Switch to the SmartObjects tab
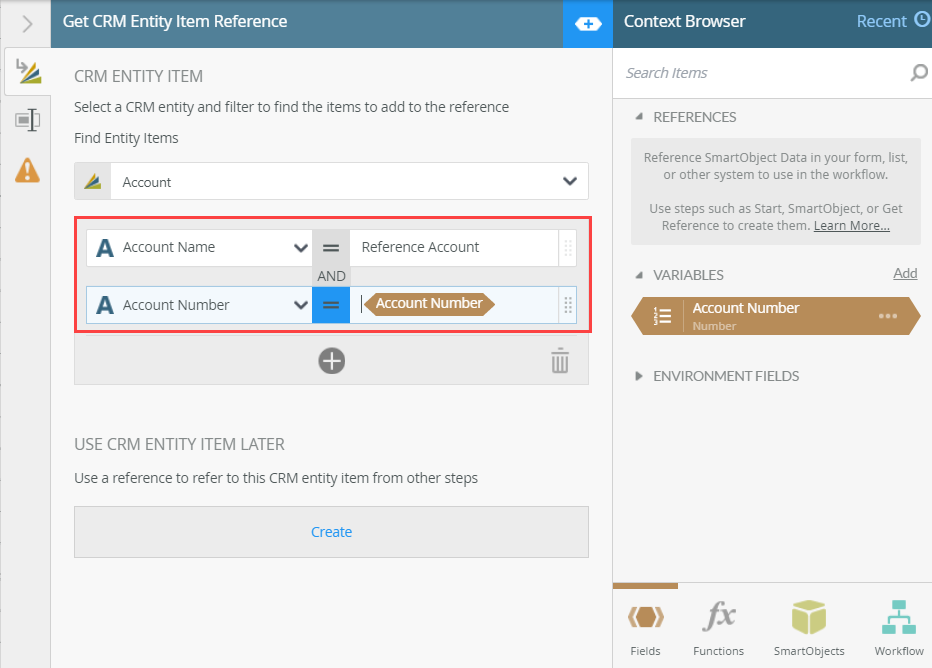 [x=808, y=628]
